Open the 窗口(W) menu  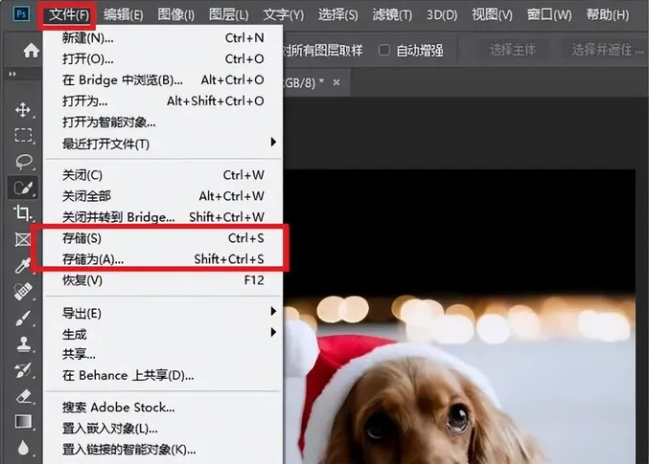[x=549, y=15]
